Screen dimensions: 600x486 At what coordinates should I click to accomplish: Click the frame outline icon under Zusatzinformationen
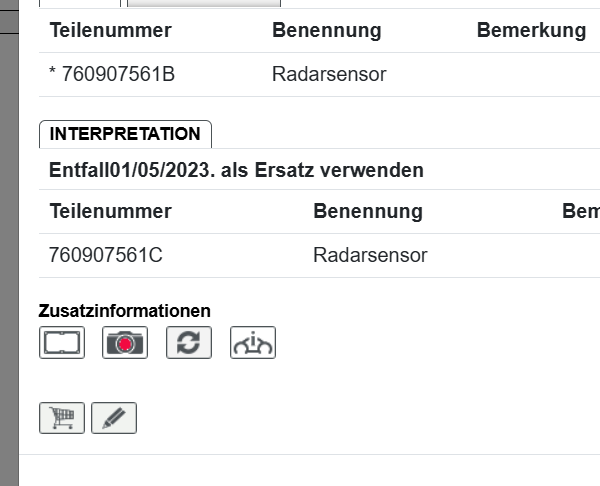pyautogui.click(x=62, y=343)
